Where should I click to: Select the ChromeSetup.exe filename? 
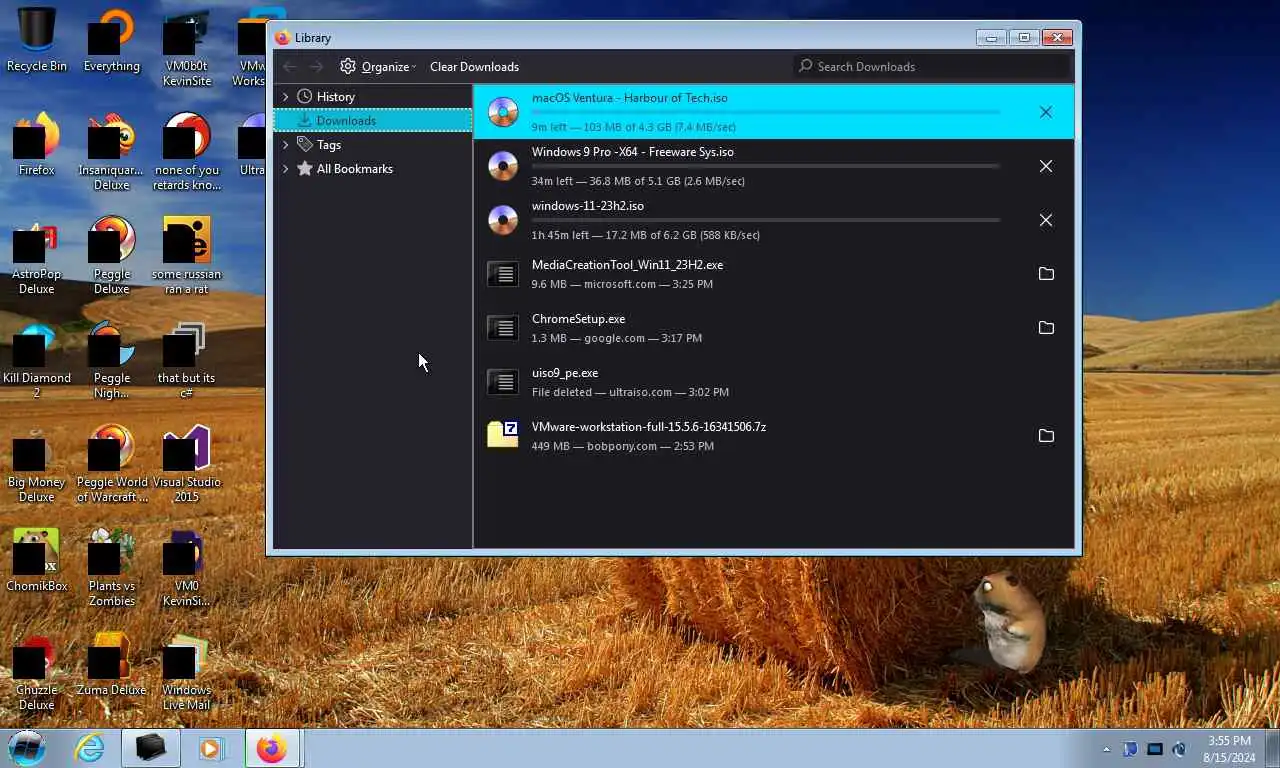pos(578,319)
